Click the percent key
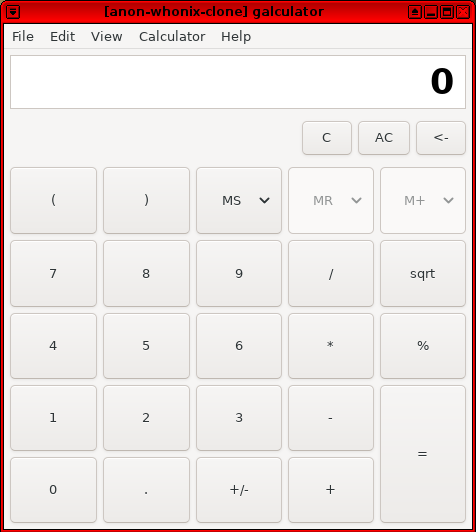 click(423, 346)
